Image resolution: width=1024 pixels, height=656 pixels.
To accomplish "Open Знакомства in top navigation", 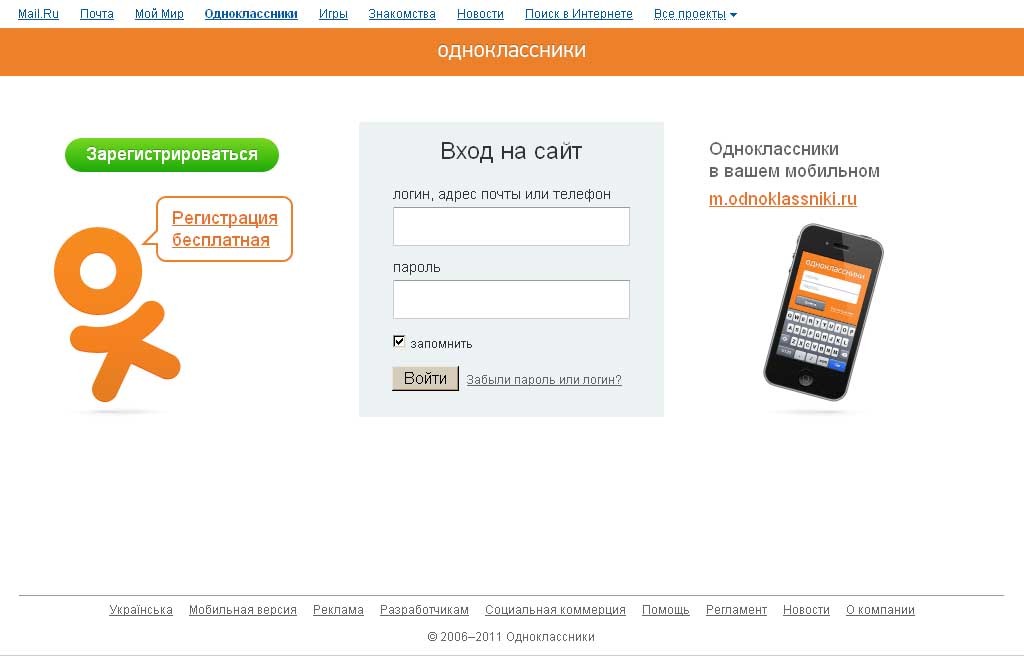I will point(402,14).
